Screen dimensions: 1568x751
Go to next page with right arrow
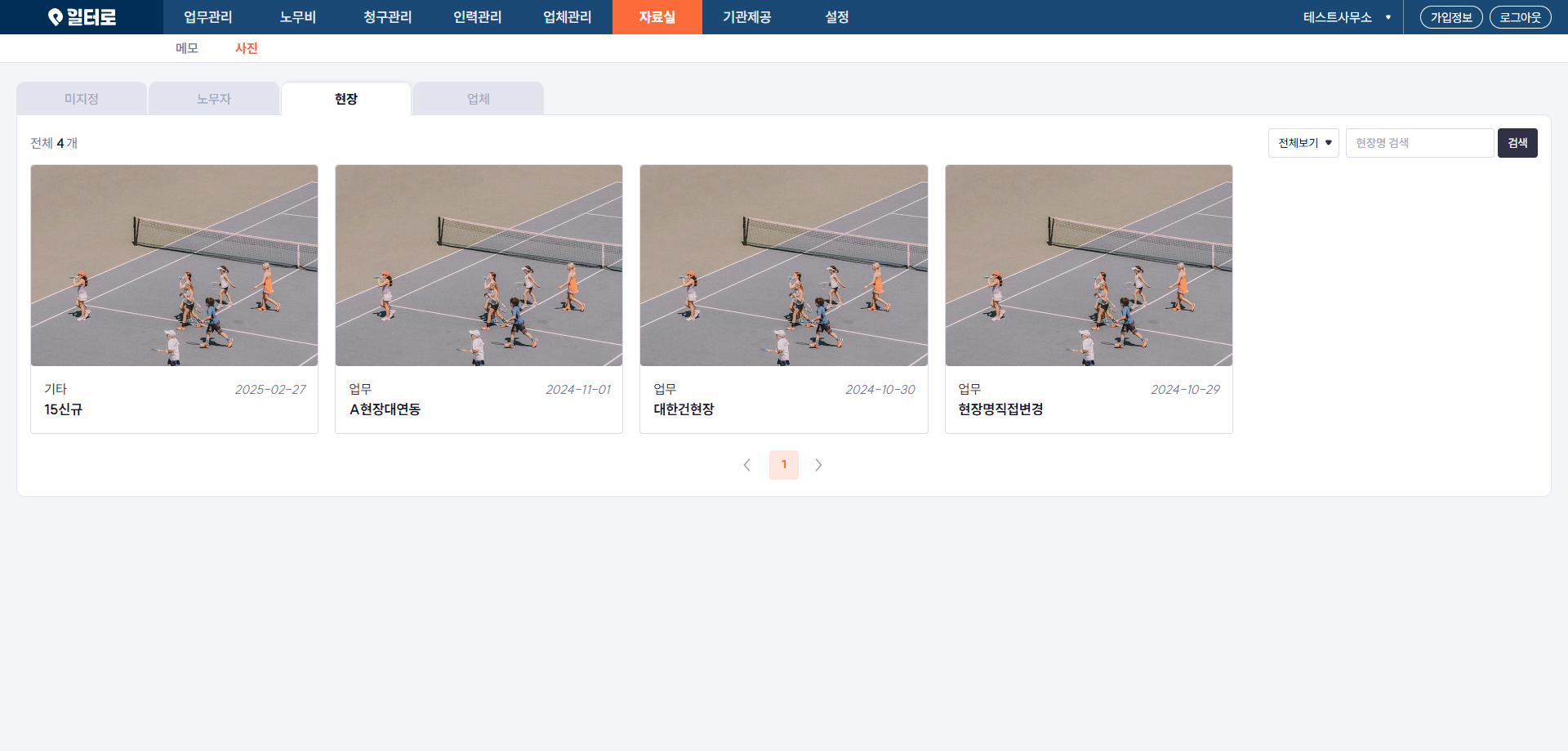[818, 465]
